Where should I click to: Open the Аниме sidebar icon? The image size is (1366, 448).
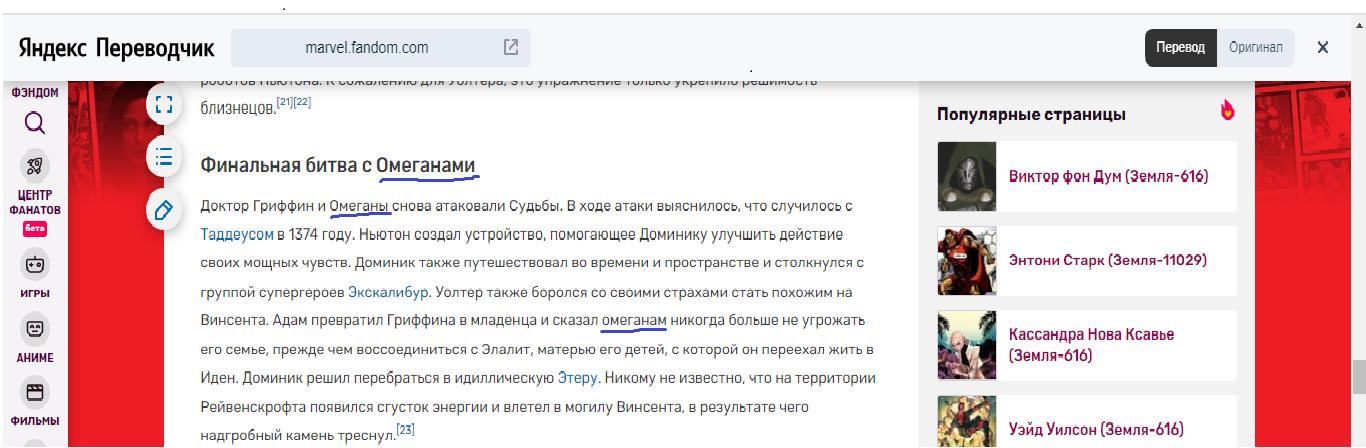pyautogui.click(x=34, y=328)
